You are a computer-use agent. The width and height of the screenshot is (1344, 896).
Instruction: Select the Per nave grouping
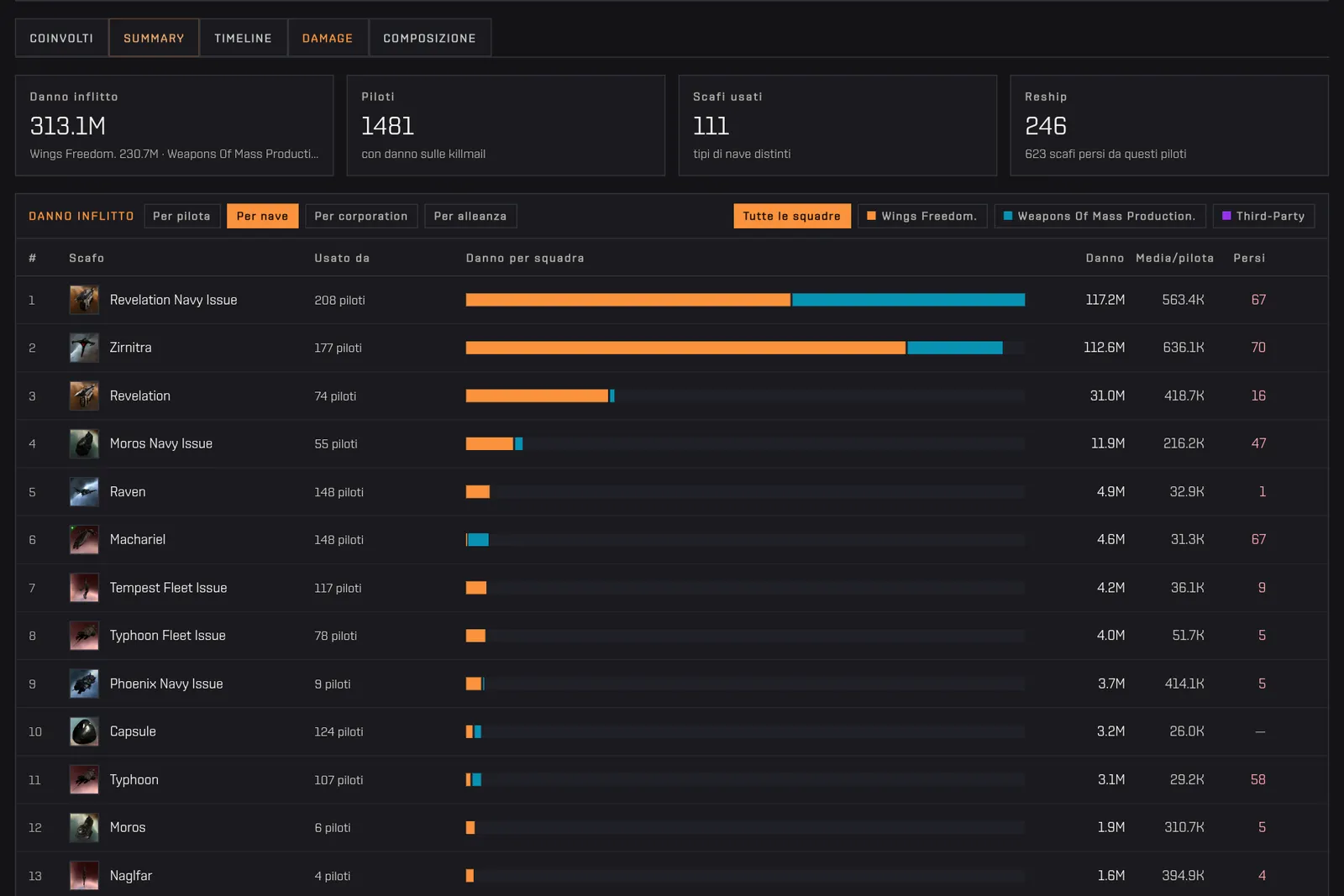pos(262,216)
